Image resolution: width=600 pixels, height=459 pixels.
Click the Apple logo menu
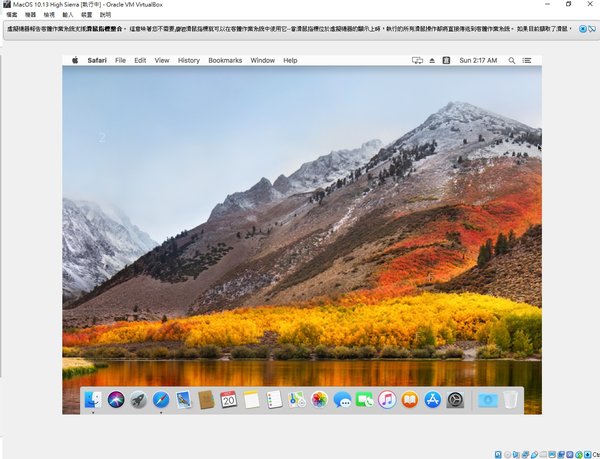75,60
